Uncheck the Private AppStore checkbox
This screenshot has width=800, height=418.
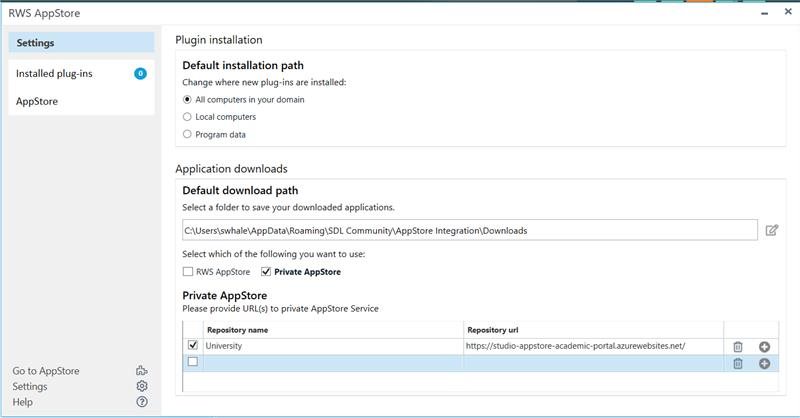tap(266, 272)
